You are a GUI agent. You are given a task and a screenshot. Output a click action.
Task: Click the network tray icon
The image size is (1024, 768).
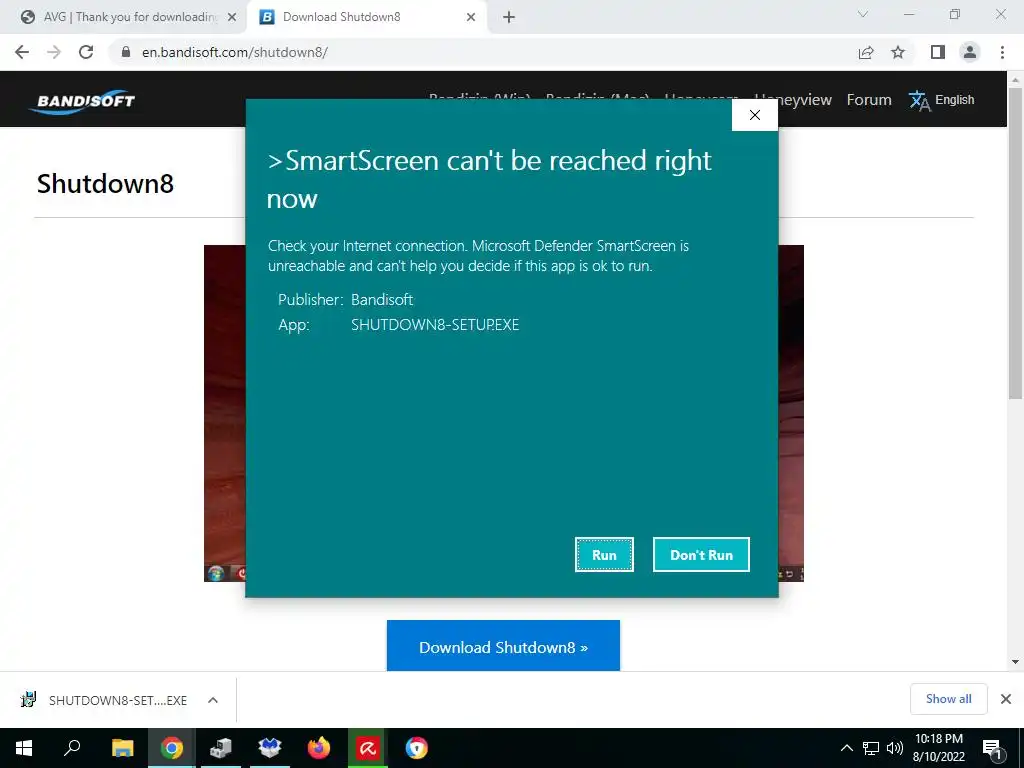tap(871, 748)
